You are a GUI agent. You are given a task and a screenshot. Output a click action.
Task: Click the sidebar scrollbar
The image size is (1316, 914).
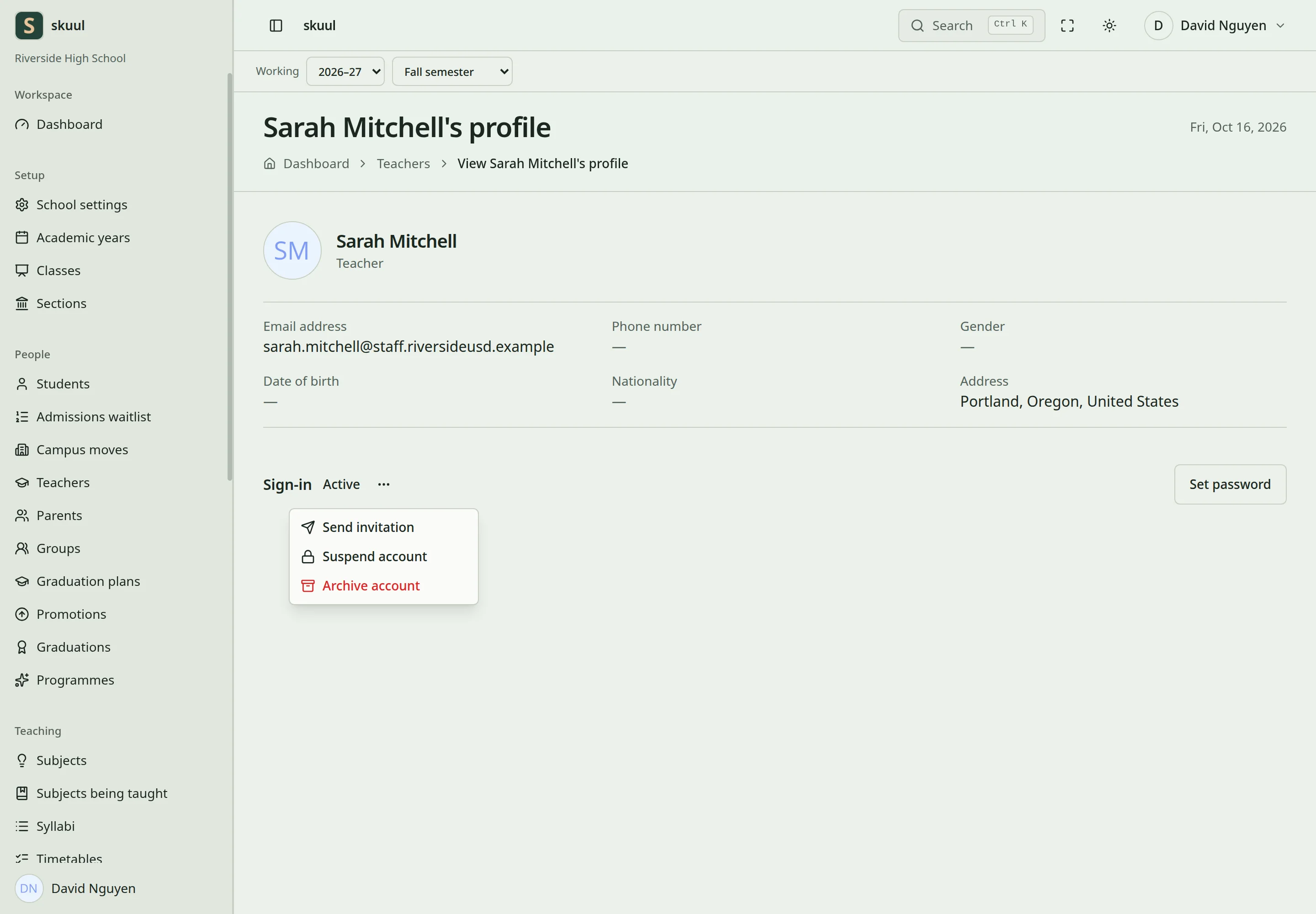(230, 276)
